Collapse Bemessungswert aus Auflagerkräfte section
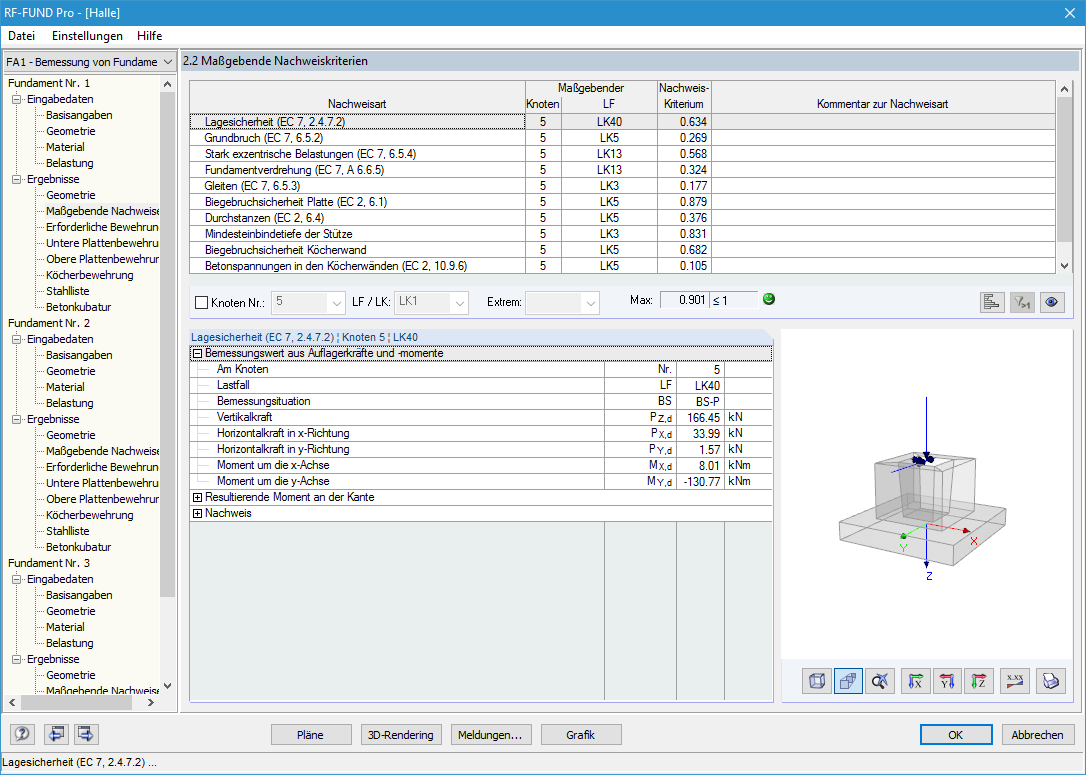Screen dimensions: 1086x775 click(197, 353)
